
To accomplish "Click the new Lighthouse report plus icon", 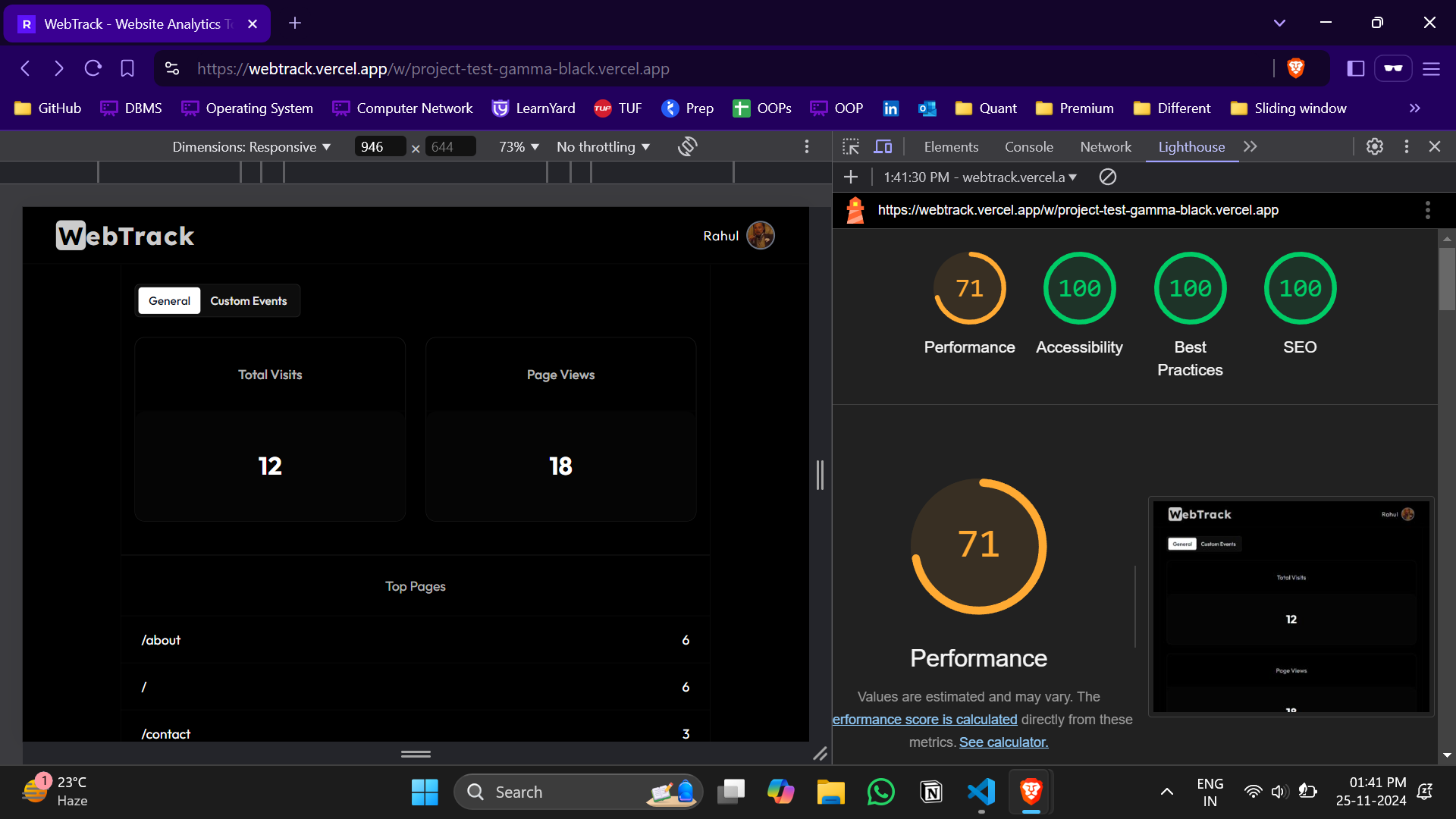I will coord(851,177).
